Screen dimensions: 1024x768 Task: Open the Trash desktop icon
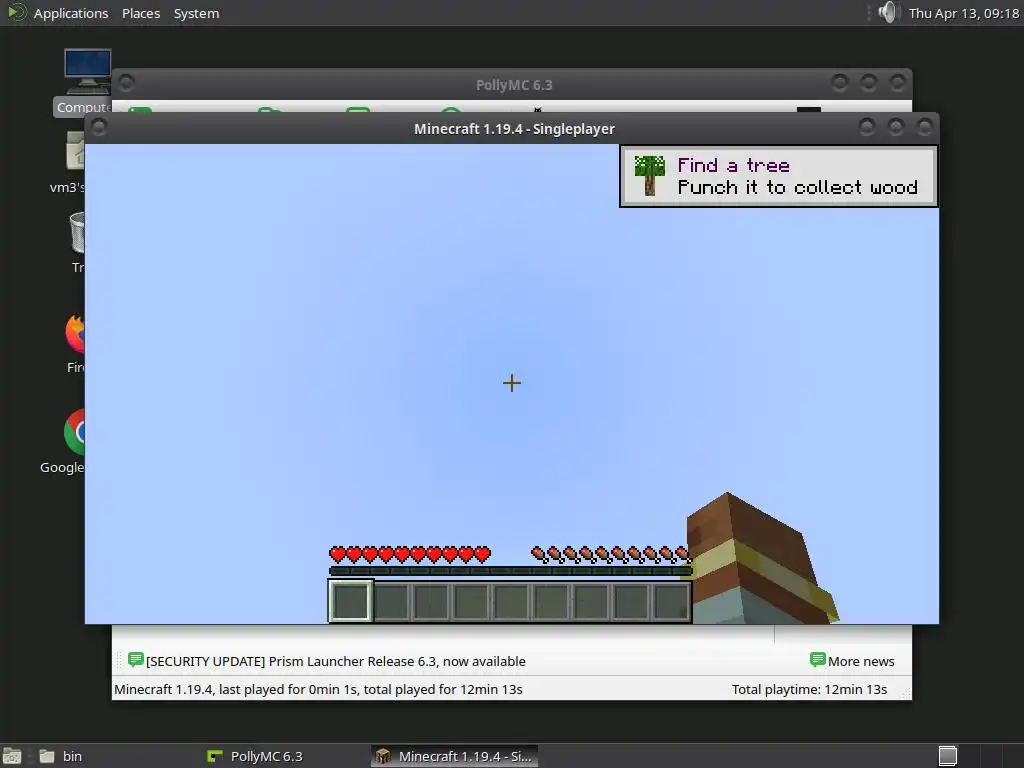pyautogui.click(x=78, y=242)
